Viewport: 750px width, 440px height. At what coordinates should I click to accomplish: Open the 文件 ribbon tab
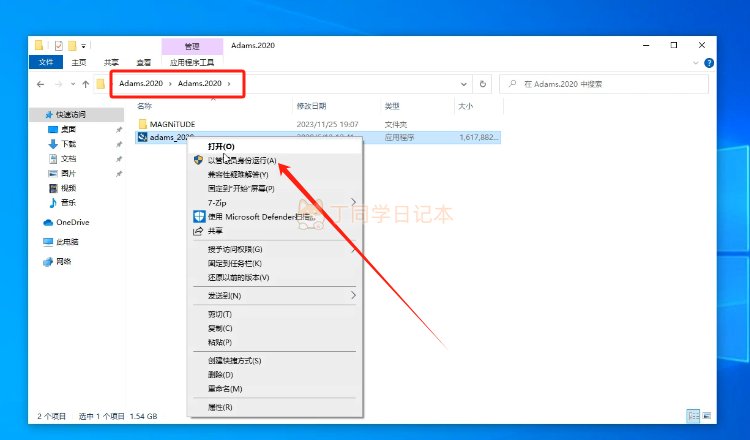(x=46, y=62)
